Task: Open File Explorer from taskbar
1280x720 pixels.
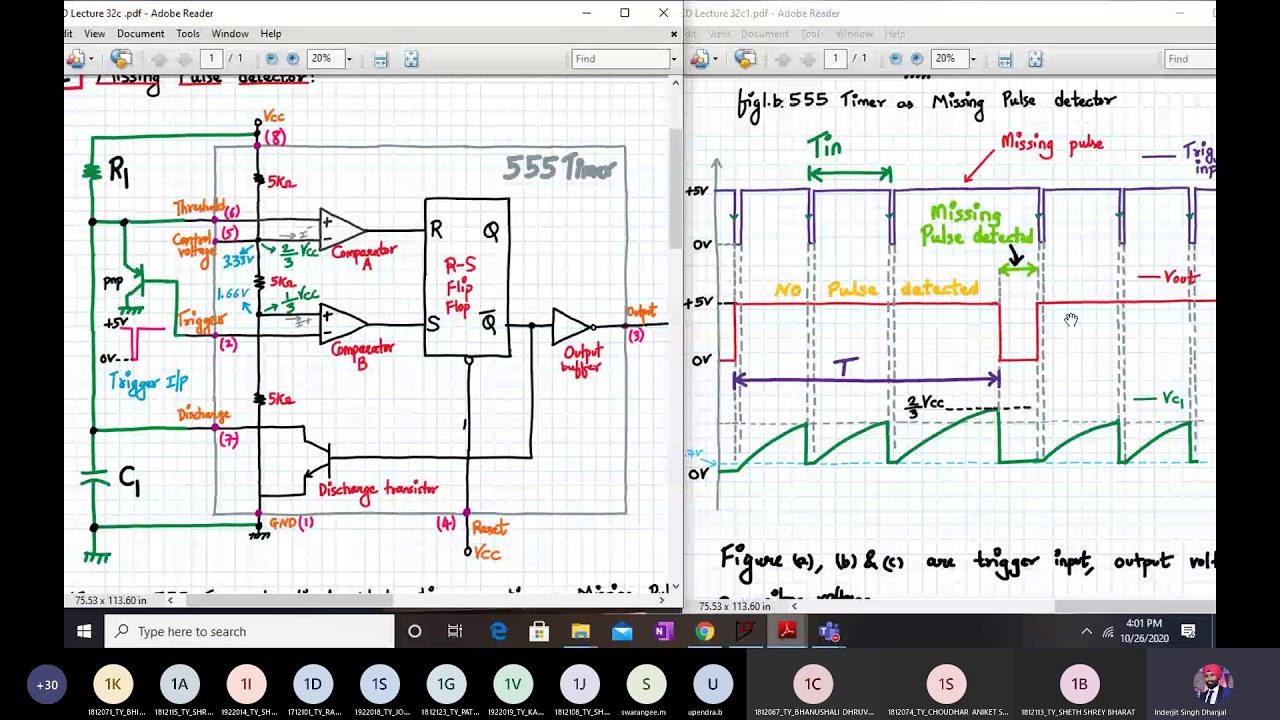Action: (581, 632)
